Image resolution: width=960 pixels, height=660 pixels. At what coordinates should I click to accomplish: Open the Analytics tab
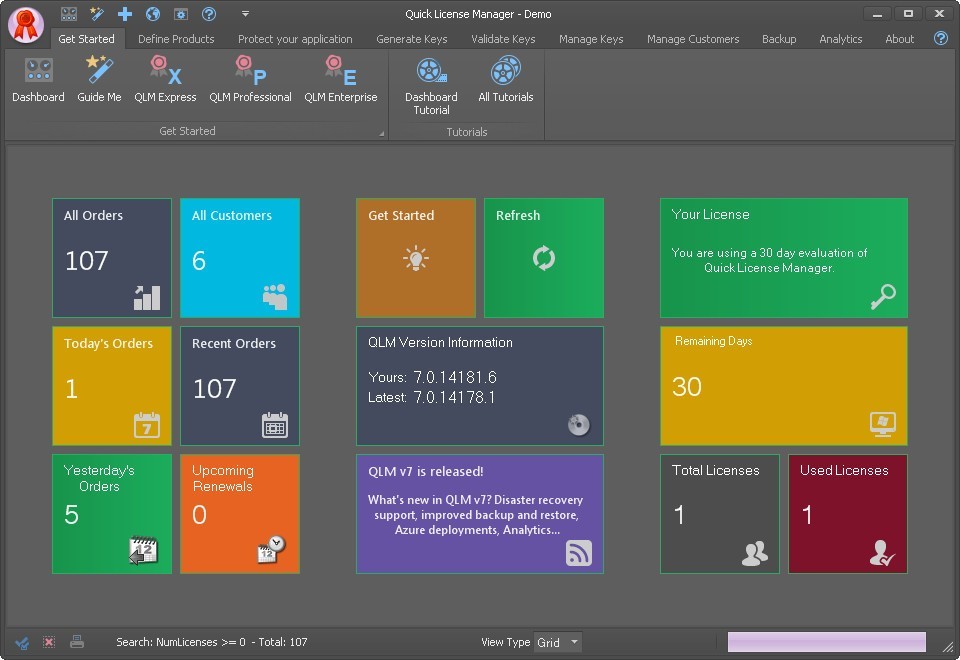click(x=841, y=39)
